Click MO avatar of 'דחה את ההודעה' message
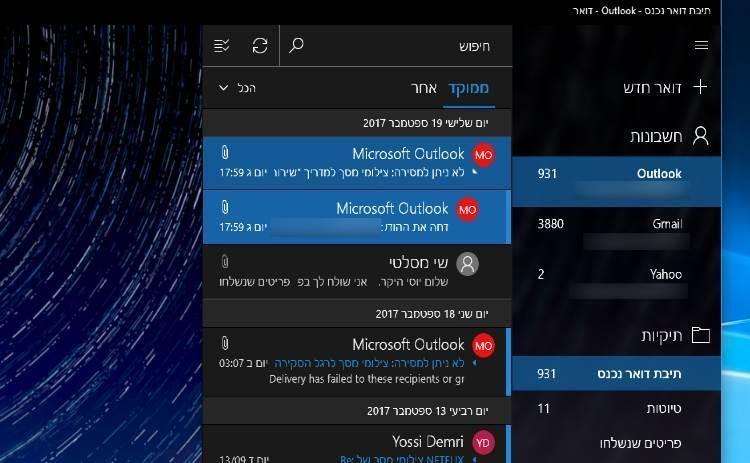Screen dimensions: 750x463 coord(467,209)
